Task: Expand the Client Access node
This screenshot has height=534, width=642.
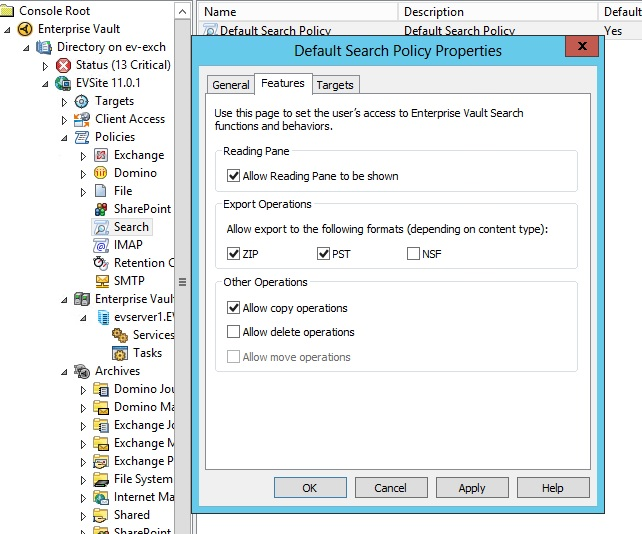Action: [64, 120]
